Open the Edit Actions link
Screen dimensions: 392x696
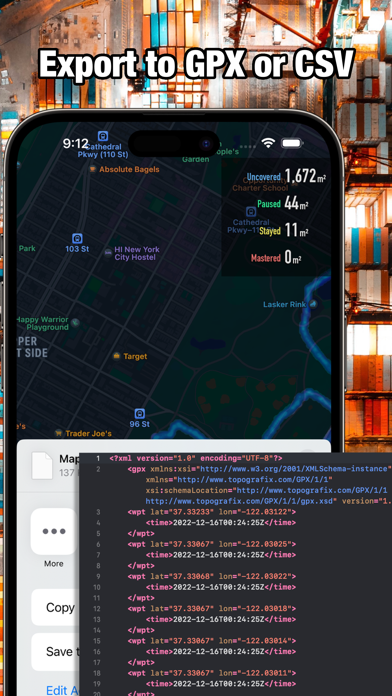click(63, 690)
